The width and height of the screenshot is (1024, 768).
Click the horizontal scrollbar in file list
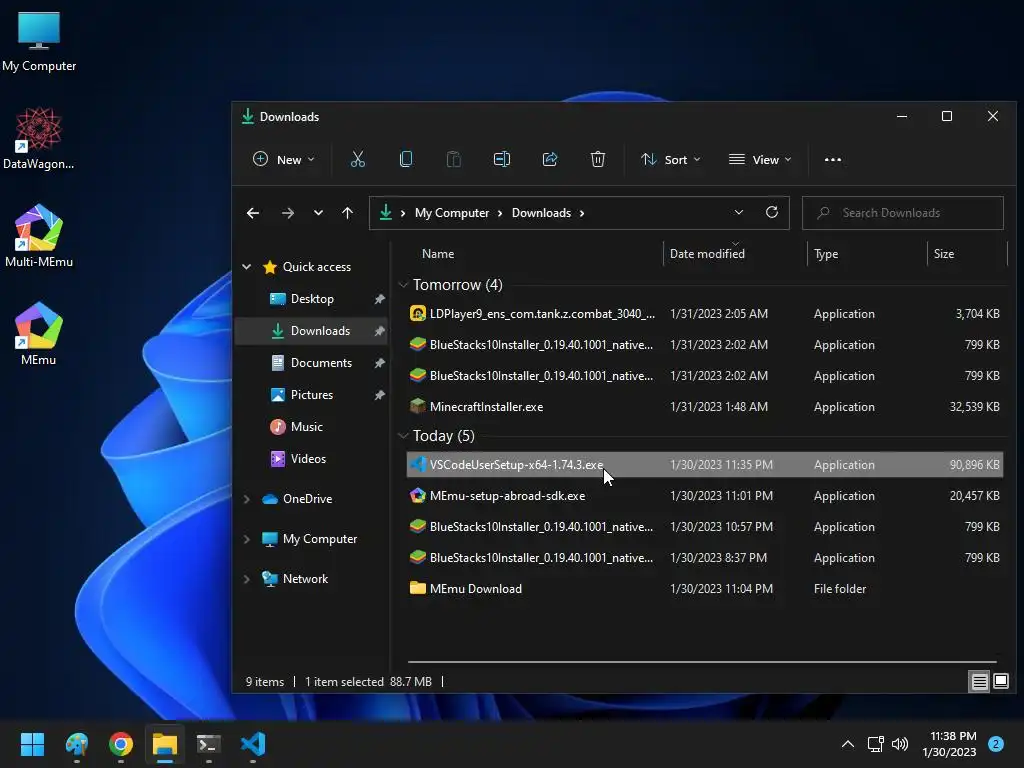click(x=702, y=662)
